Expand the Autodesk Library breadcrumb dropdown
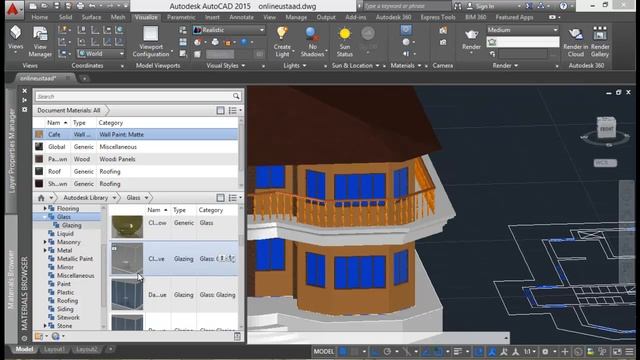This screenshot has width=640, height=360. pos(114,198)
